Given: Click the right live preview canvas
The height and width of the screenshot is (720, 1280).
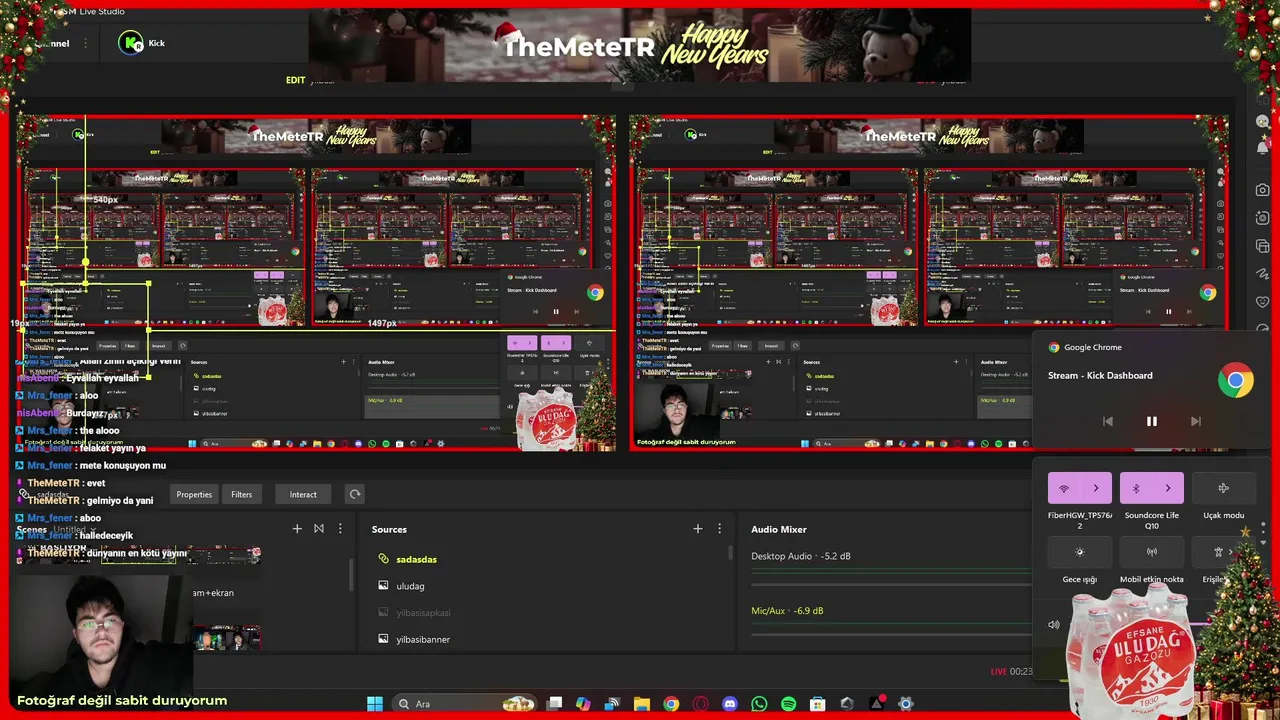Looking at the screenshot, I should coord(929,283).
